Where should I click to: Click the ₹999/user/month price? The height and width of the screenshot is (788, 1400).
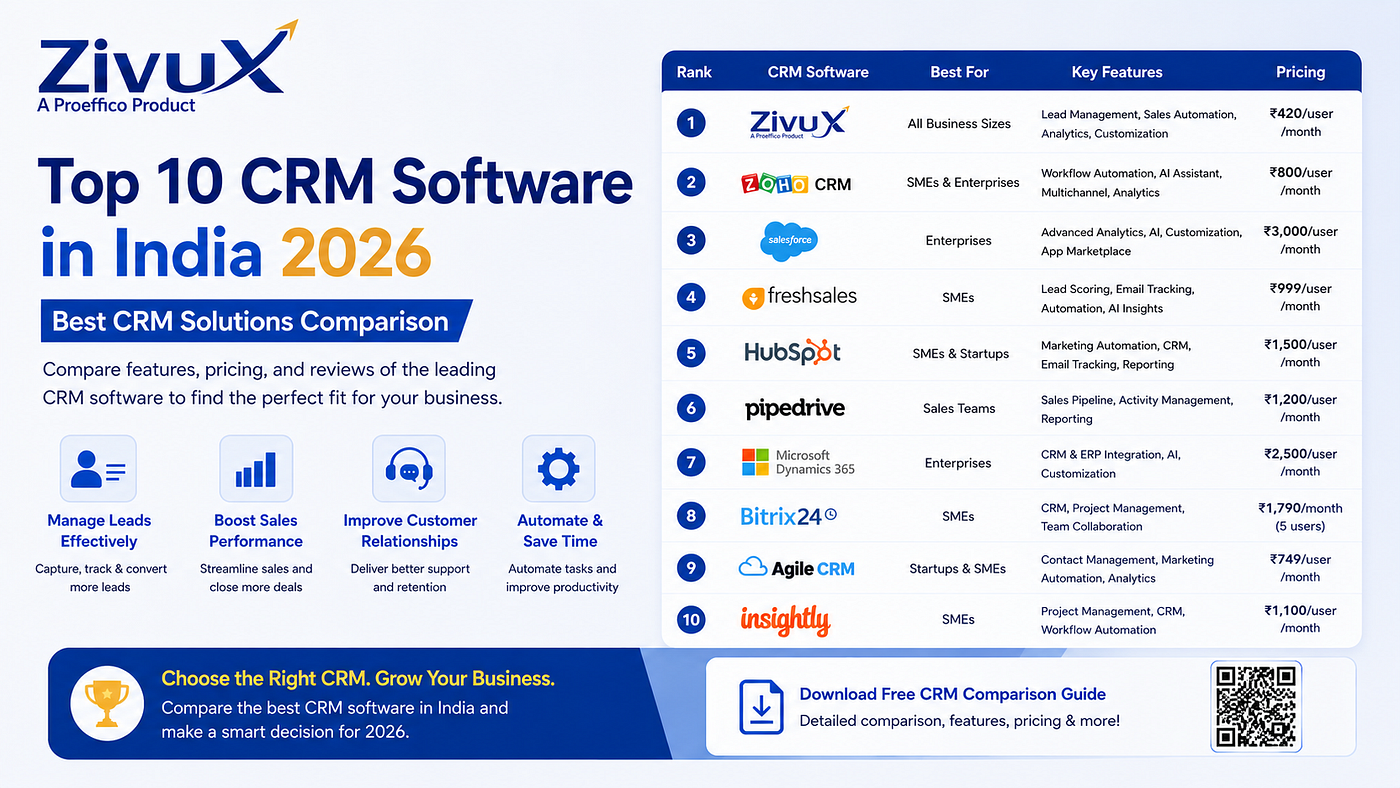pyautogui.click(x=1301, y=297)
